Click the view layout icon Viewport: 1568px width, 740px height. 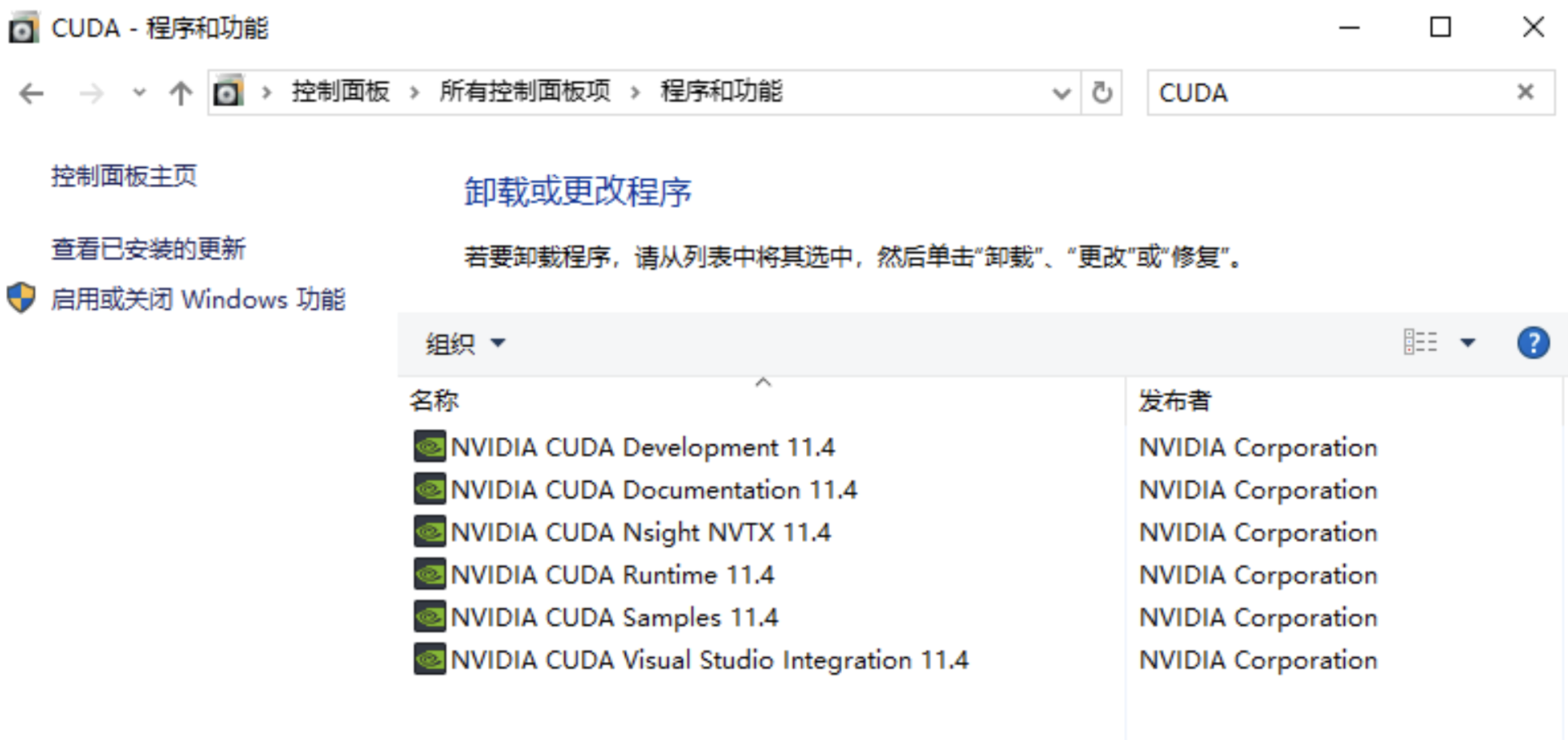pos(1420,343)
